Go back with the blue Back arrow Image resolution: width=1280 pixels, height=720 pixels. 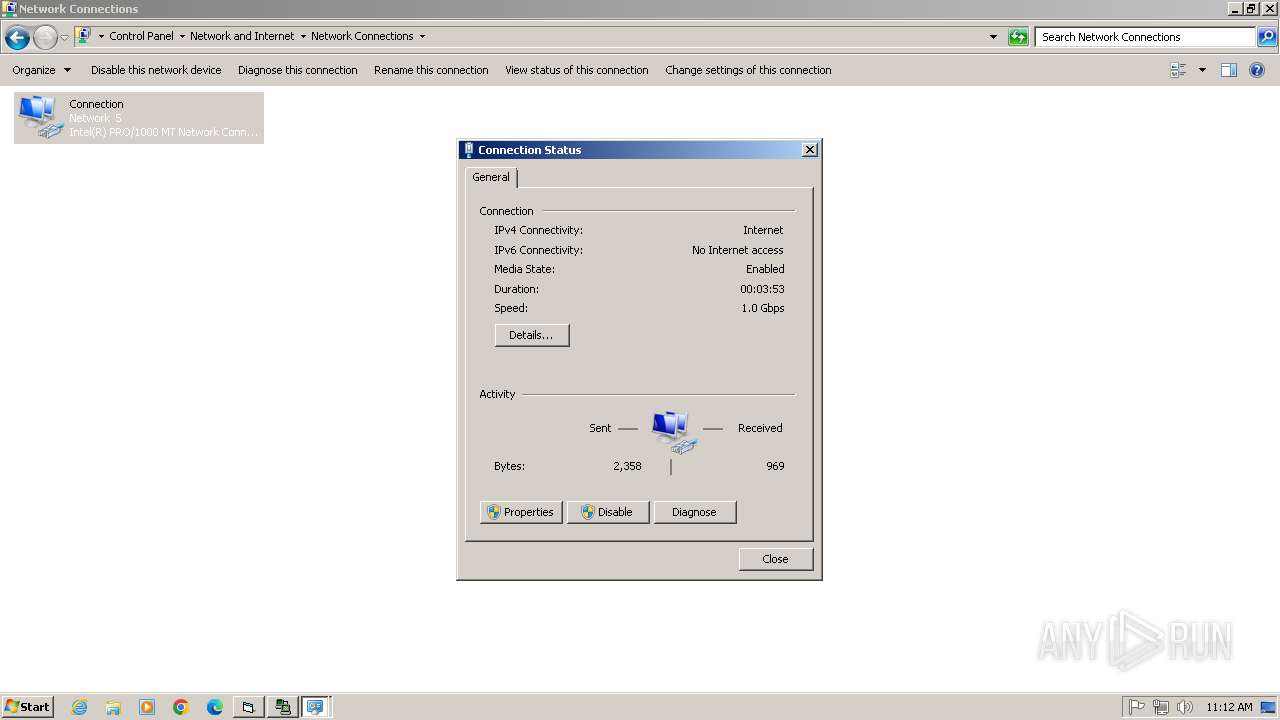pyautogui.click(x=17, y=38)
